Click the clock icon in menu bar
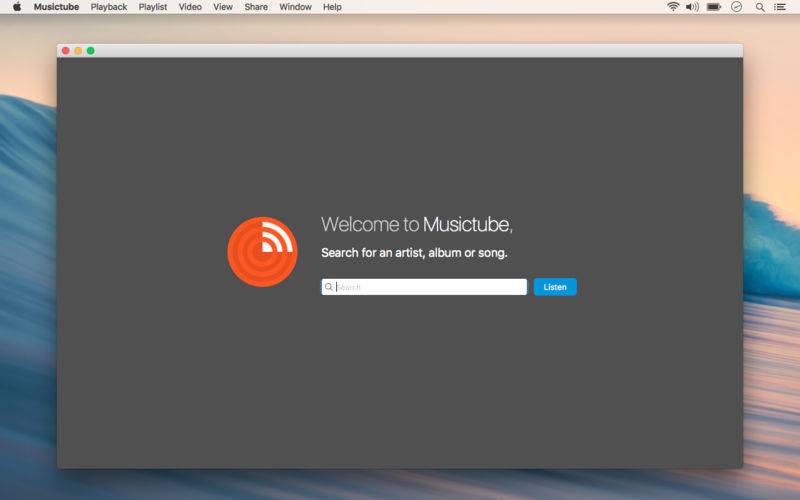Image resolution: width=800 pixels, height=500 pixels. pos(736,7)
